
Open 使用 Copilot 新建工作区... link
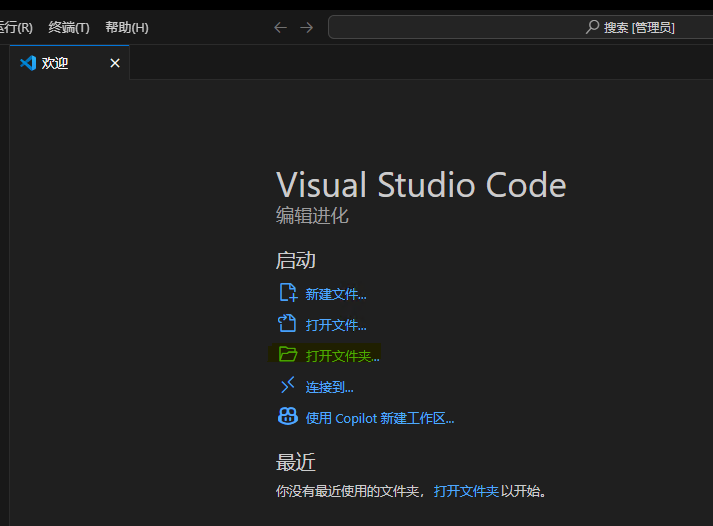pos(380,418)
